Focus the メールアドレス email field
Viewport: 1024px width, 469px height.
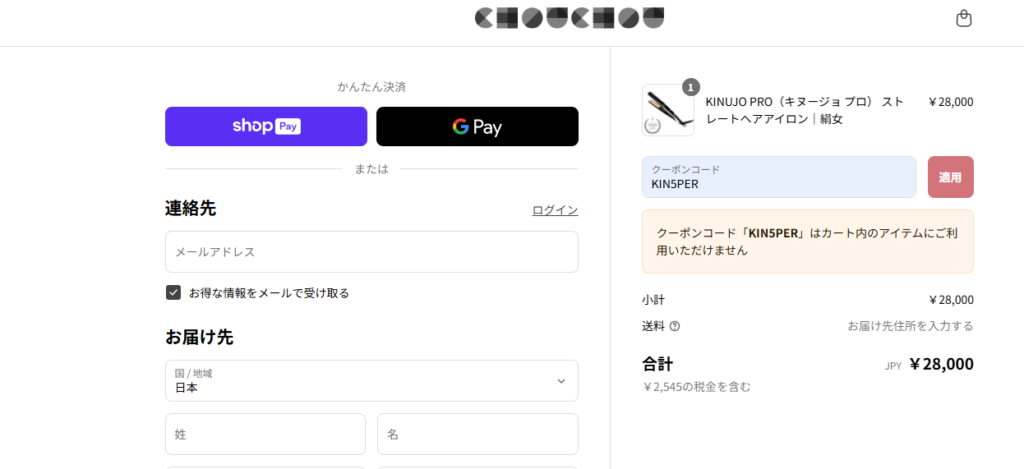pos(372,251)
